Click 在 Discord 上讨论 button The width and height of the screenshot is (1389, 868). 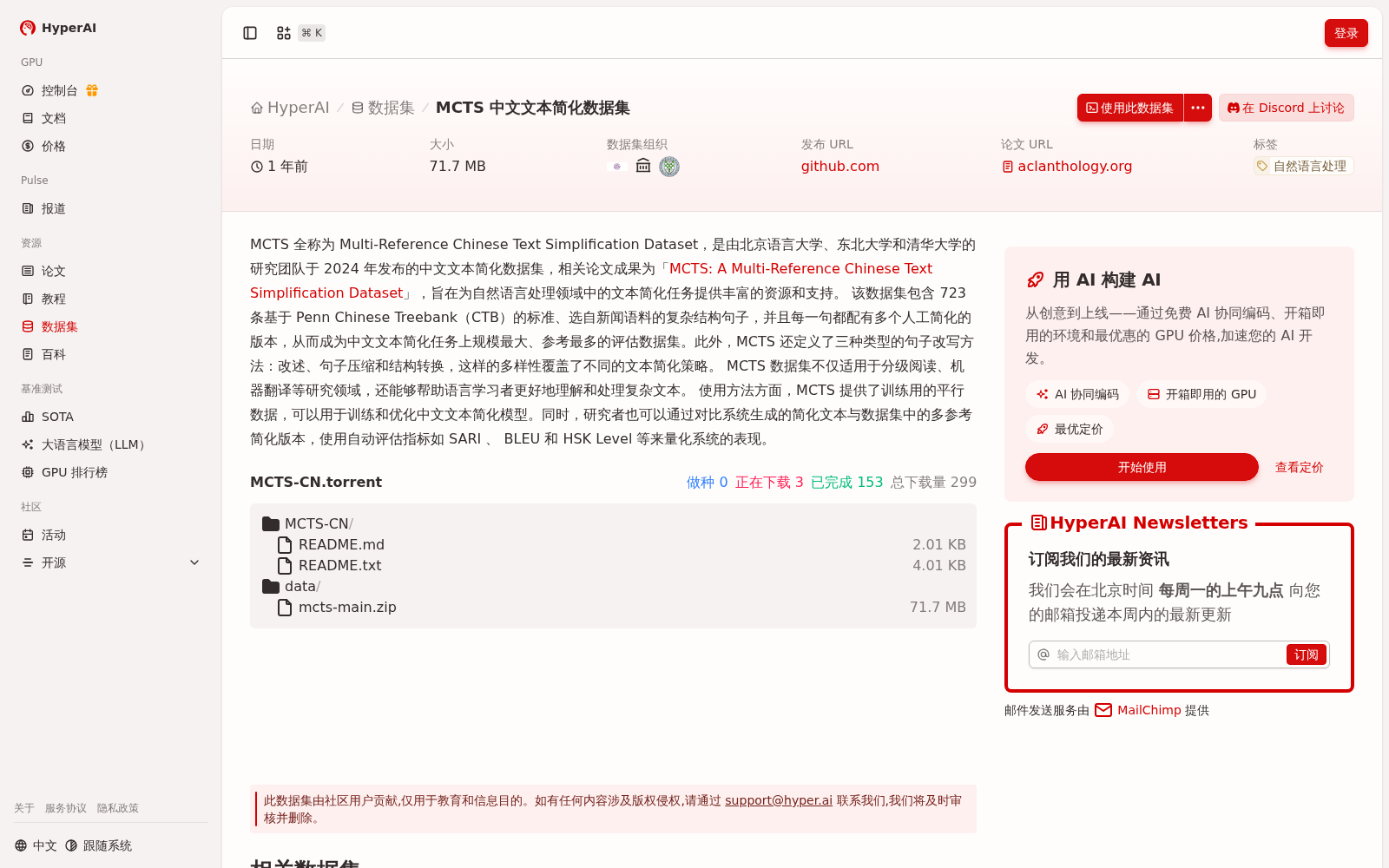(x=1286, y=108)
